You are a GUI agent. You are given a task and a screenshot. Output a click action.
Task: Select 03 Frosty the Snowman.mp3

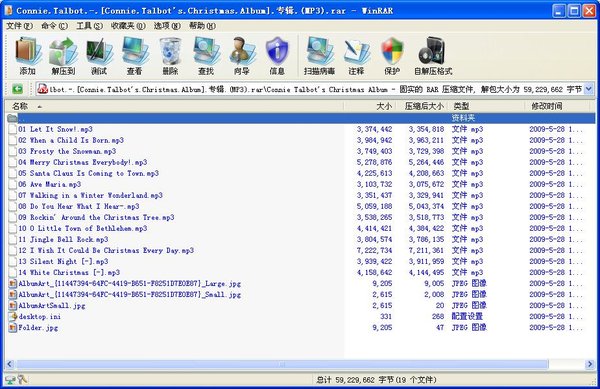[x=67, y=151]
